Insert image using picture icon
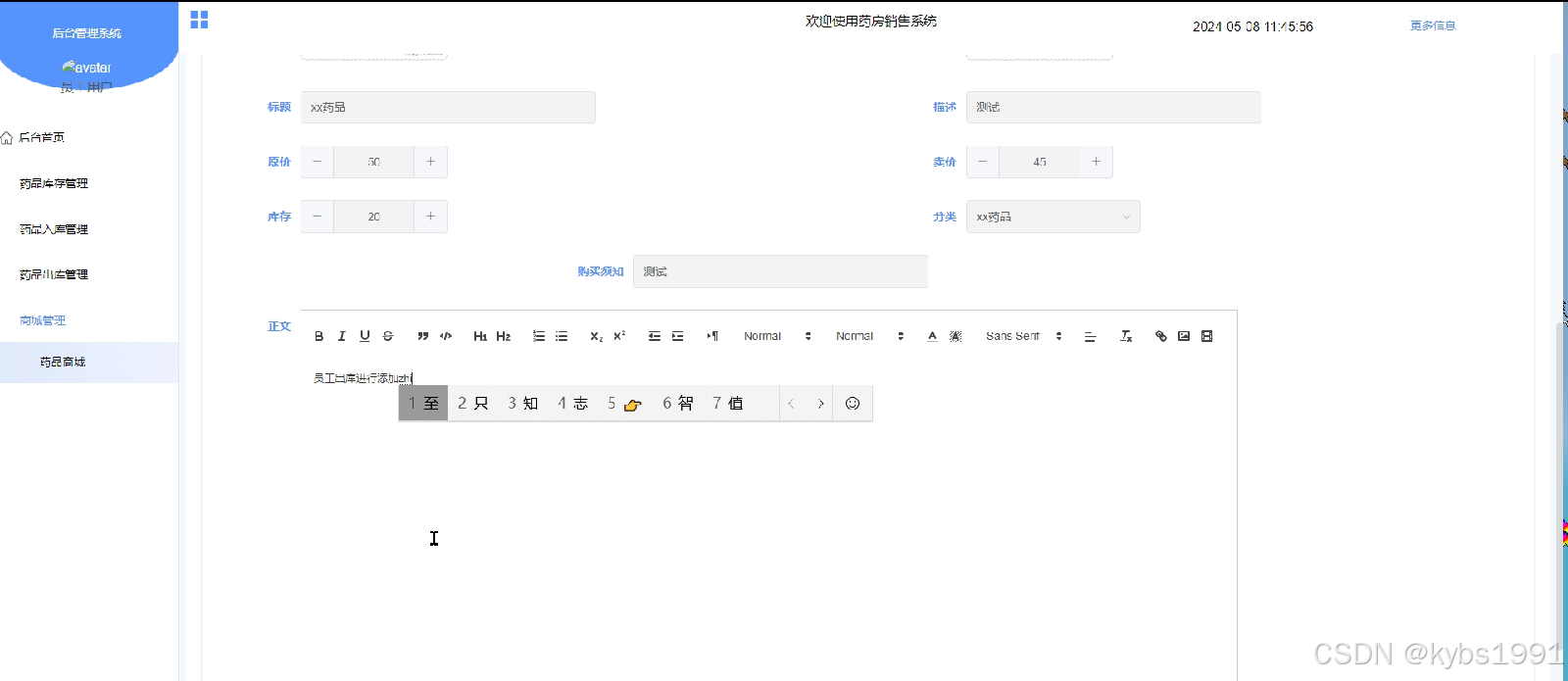The image size is (1568, 681). 1184,336
